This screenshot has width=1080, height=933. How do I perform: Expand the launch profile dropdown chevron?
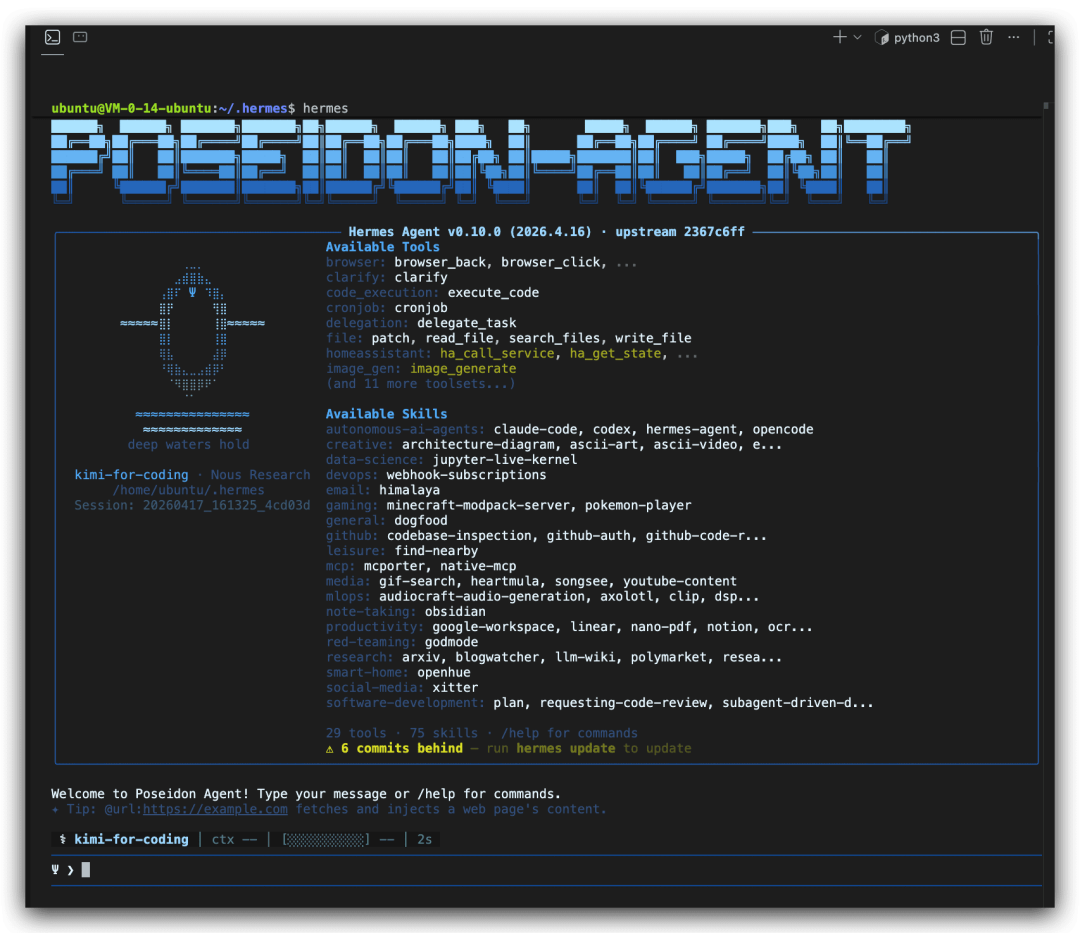(858, 37)
